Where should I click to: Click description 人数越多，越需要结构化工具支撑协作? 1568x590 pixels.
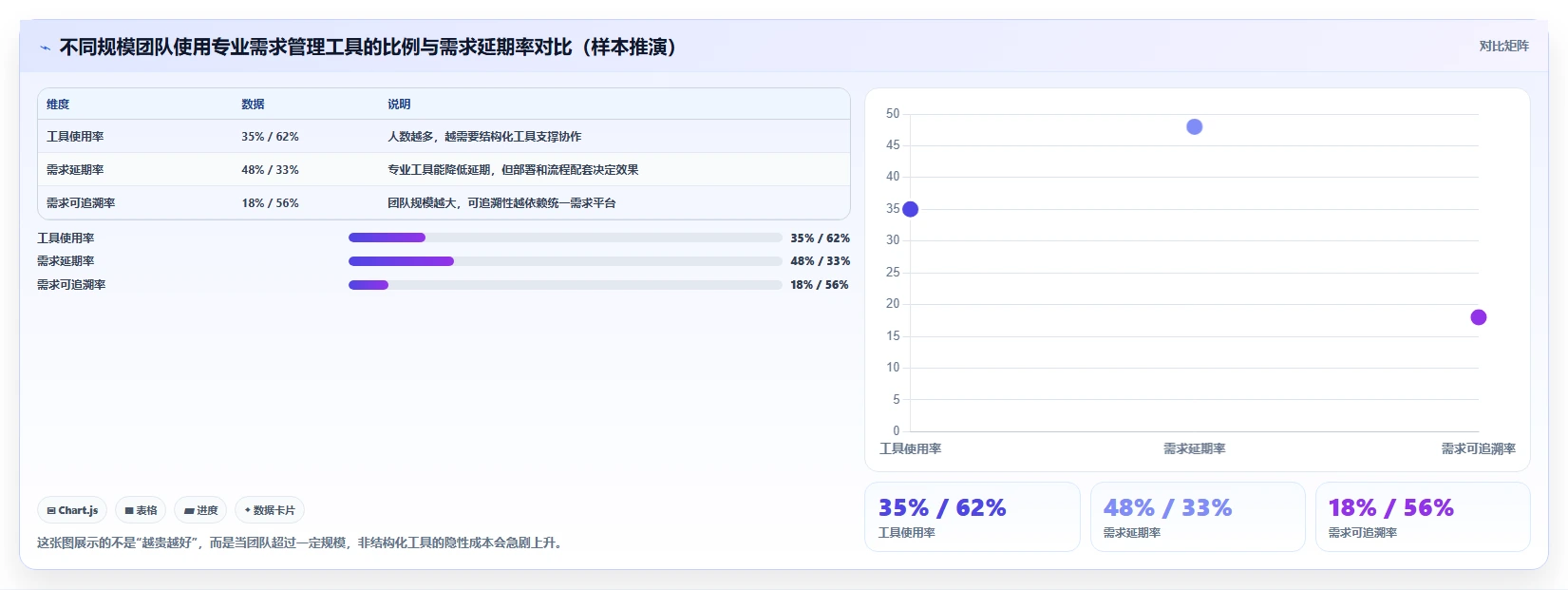484,137
